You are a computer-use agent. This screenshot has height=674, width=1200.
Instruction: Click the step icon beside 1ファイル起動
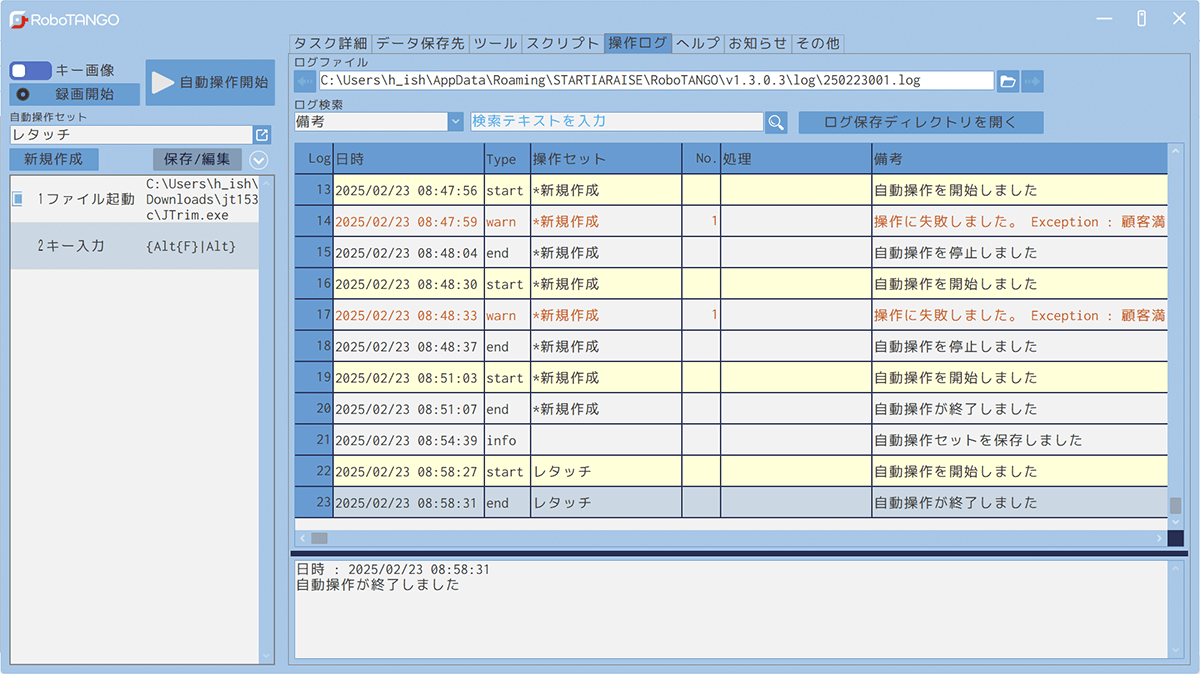[x=18, y=199]
